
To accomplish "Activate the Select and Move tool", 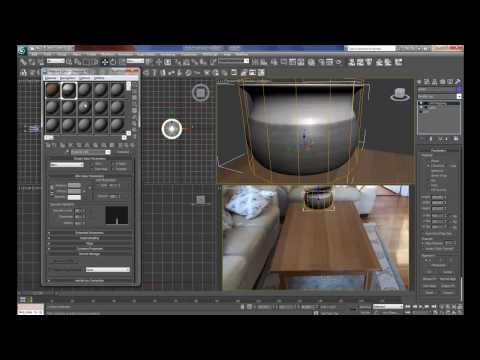I will [105, 62].
